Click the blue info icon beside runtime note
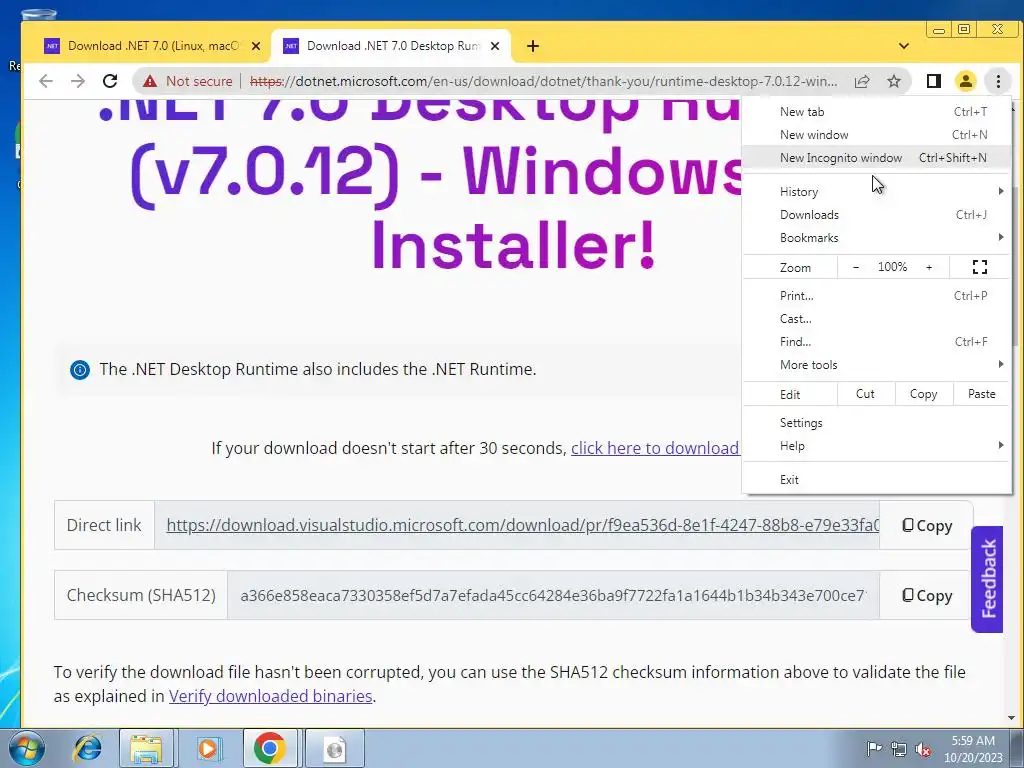This screenshot has width=1024, height=768. pos(80,370)
